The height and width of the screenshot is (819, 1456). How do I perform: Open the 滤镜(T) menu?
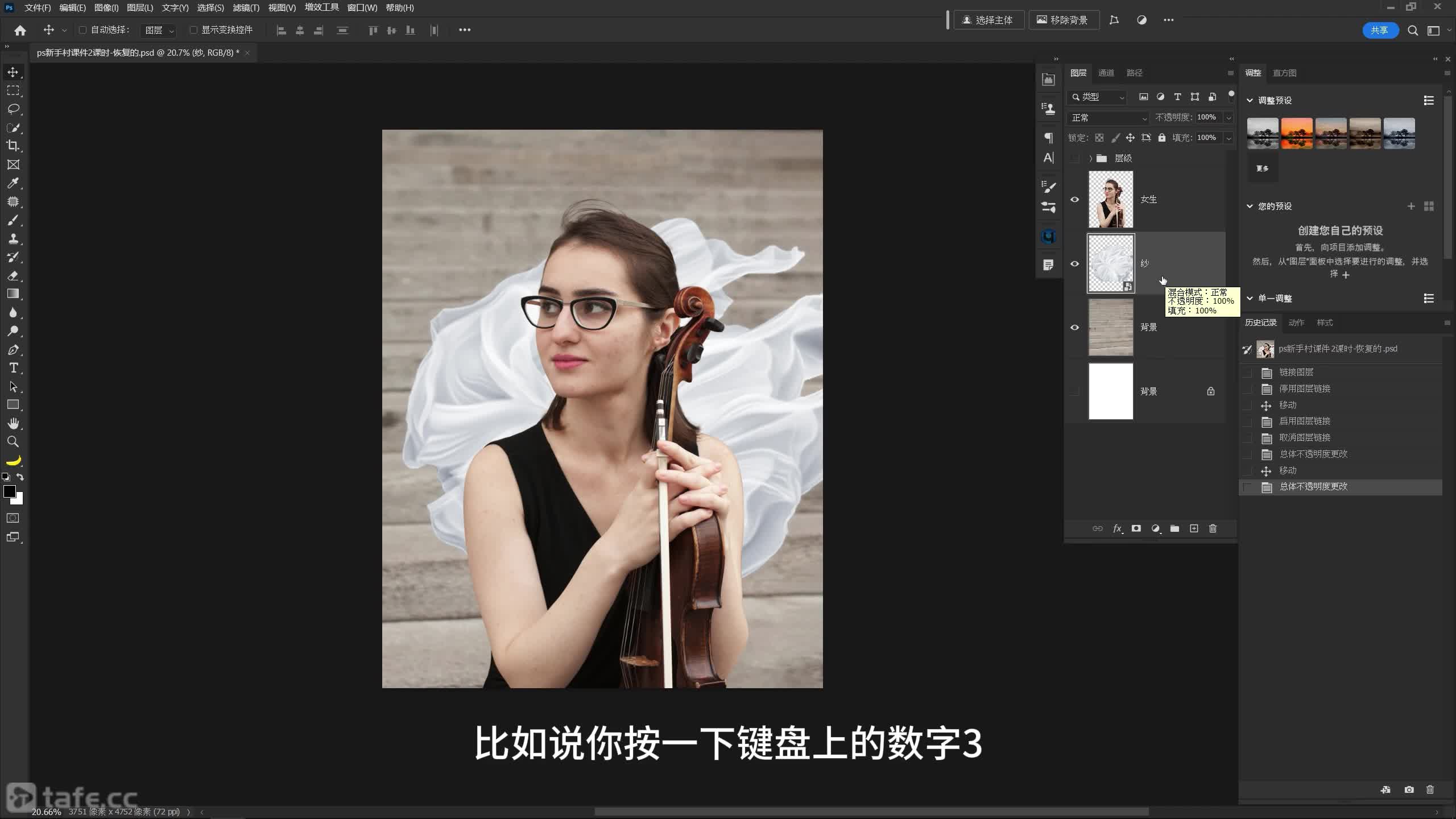246,7
